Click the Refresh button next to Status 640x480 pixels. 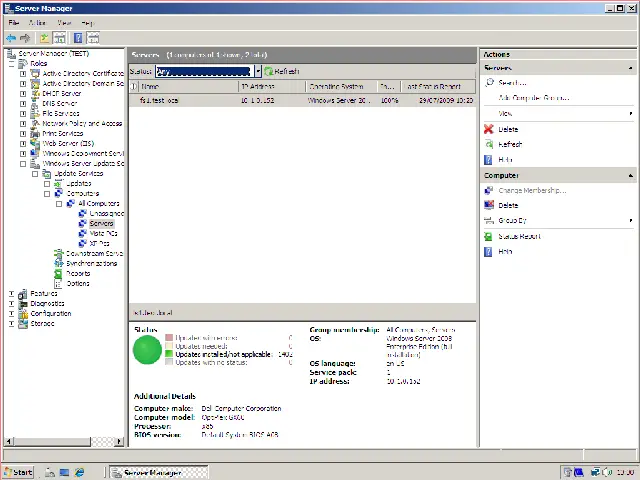[x=282, y=71]
